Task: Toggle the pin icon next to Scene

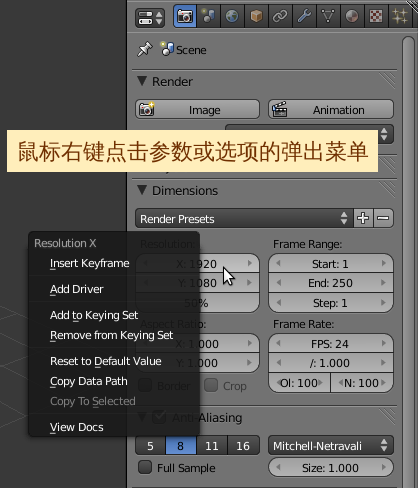Action: coord(145,50)
